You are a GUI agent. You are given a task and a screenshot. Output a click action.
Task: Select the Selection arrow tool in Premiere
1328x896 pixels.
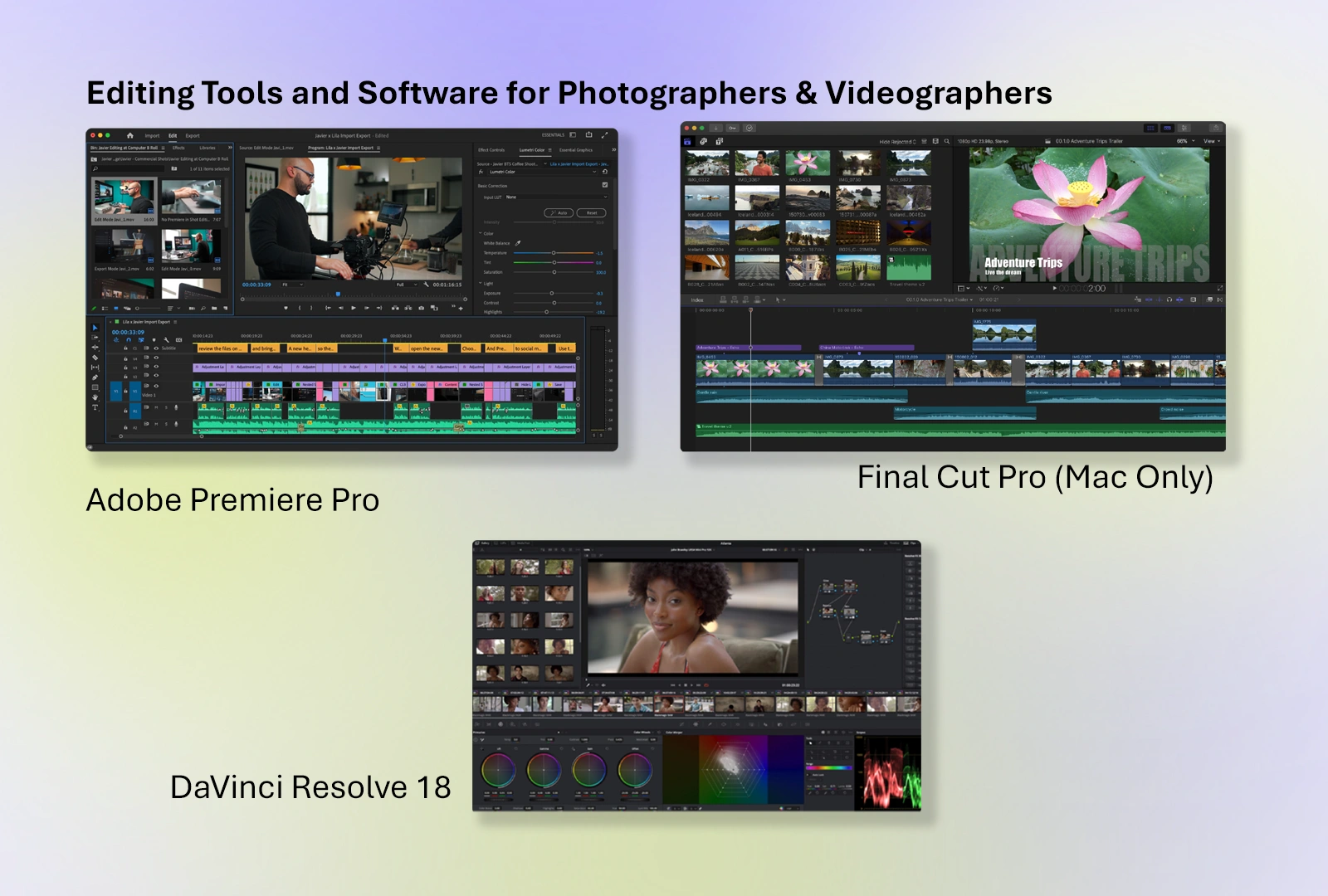pyautogui.click(x=95, y=328)
